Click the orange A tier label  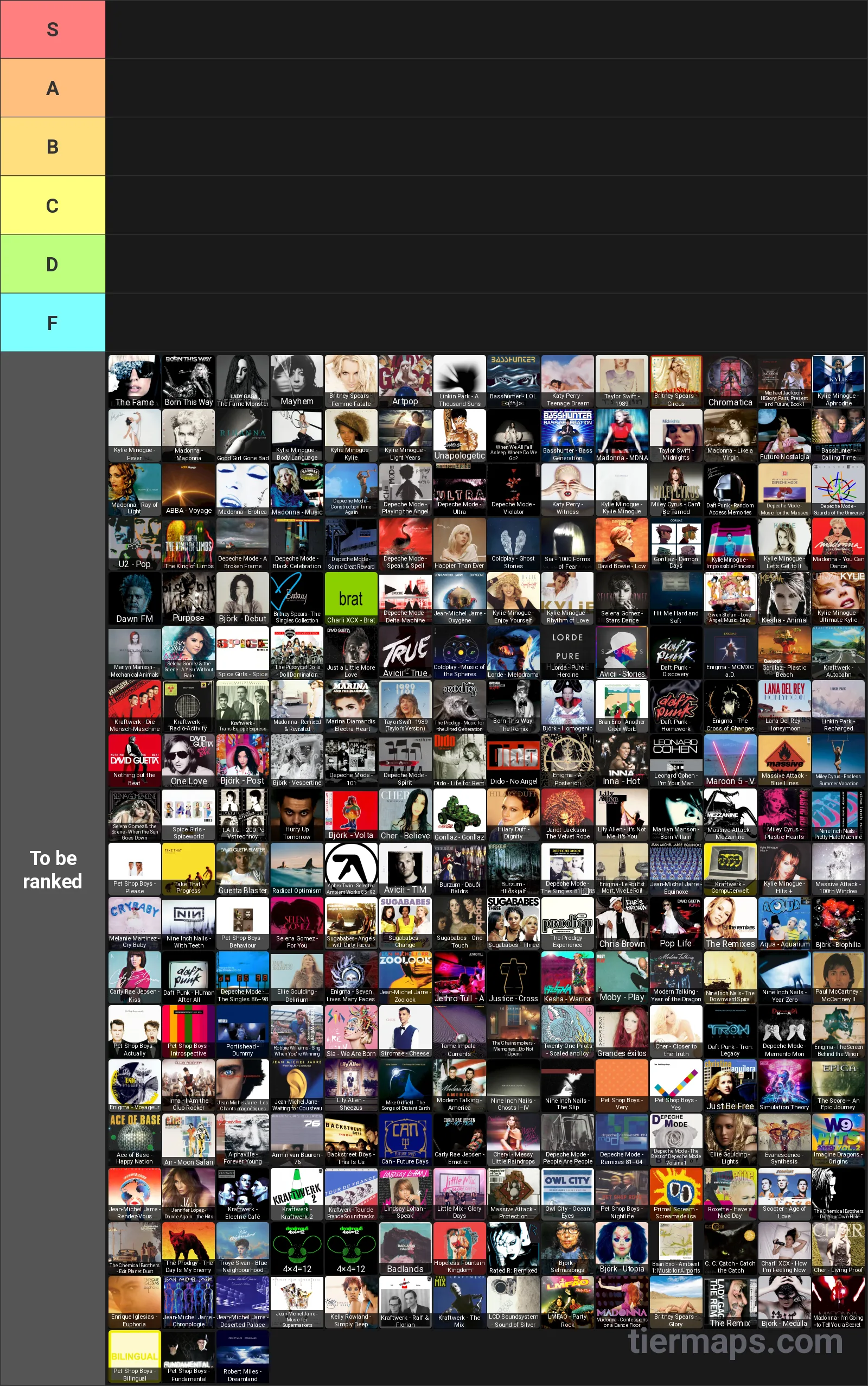(x=53, y=88)
